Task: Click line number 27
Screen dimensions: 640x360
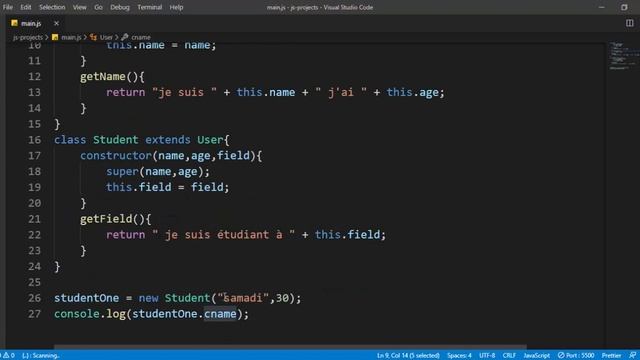Action: 35,314
